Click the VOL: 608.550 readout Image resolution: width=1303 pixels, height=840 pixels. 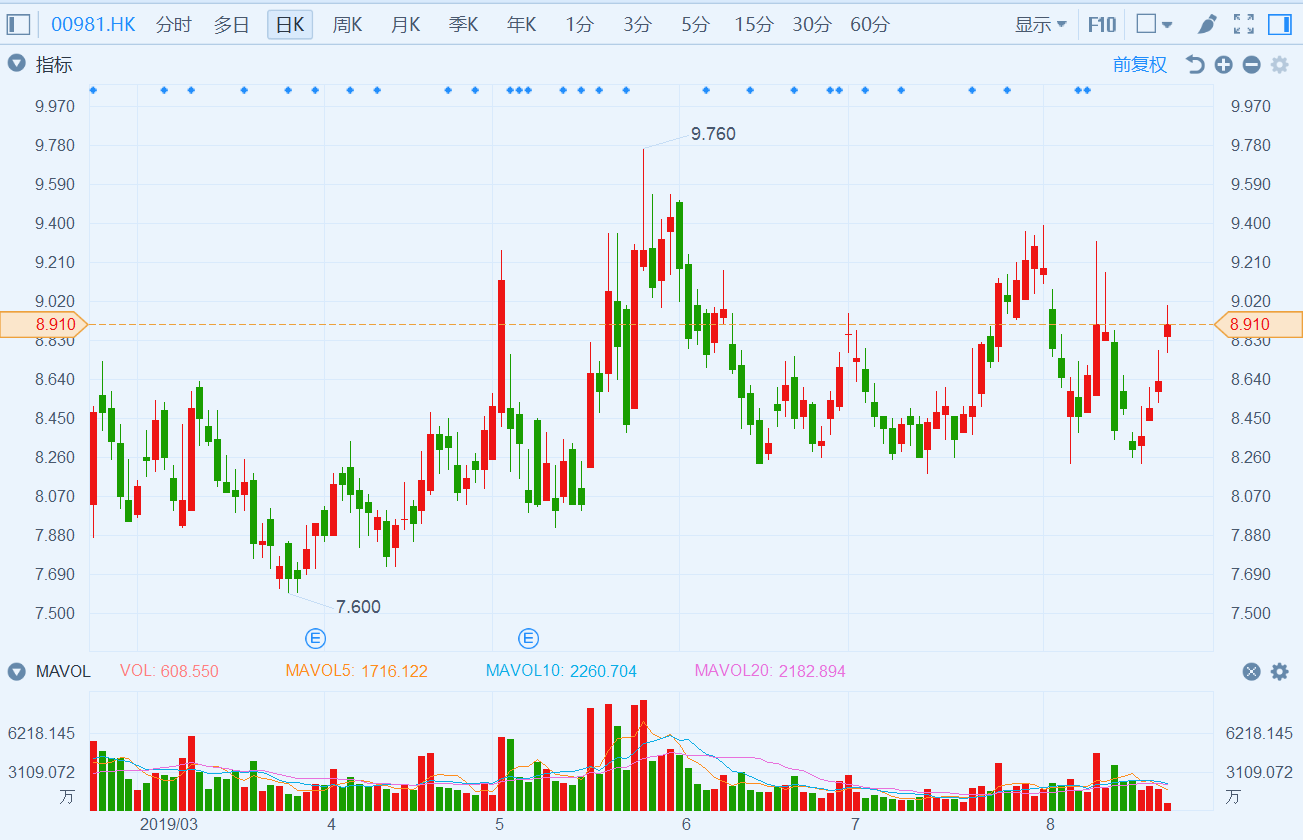pyautogui.click(x=169, y=671)
